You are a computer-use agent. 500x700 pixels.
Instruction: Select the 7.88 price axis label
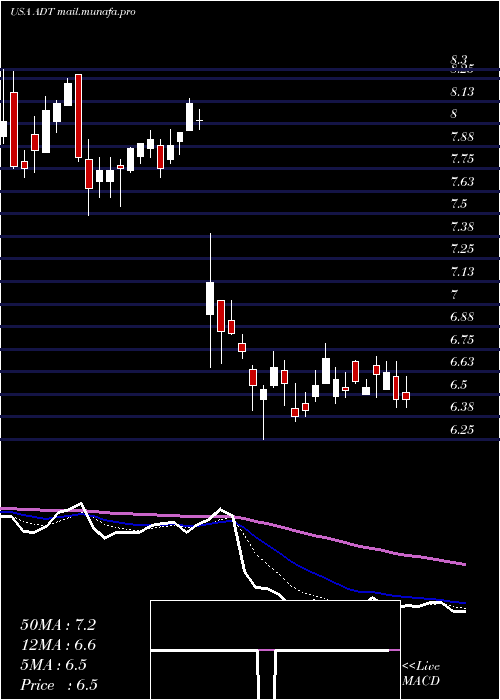point(462,137)
